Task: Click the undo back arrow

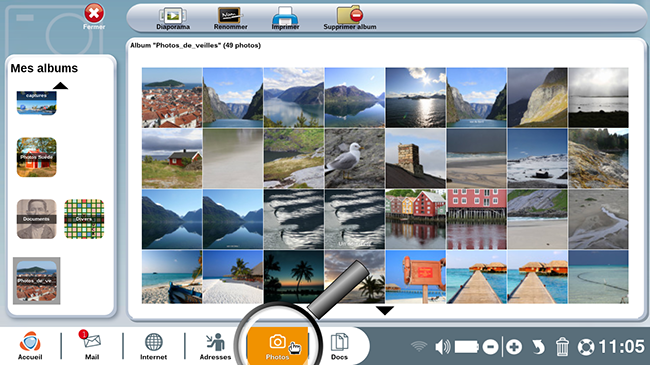Action: [x=538, y=347]
